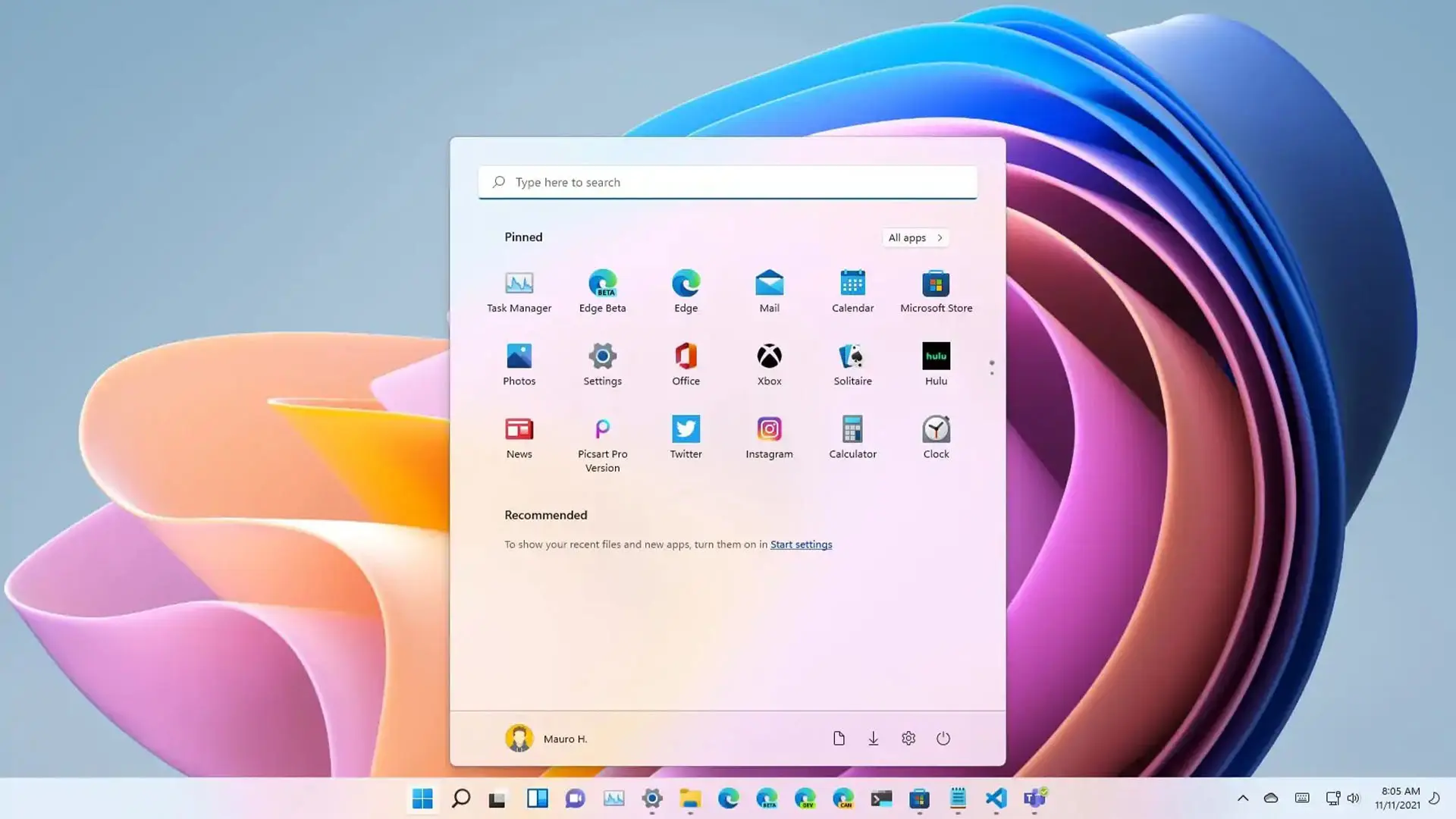The width and height of the screenshot is (1456, 819).
Task: Click the Documents folder icon in Start footer
Action: coord(839,739)
